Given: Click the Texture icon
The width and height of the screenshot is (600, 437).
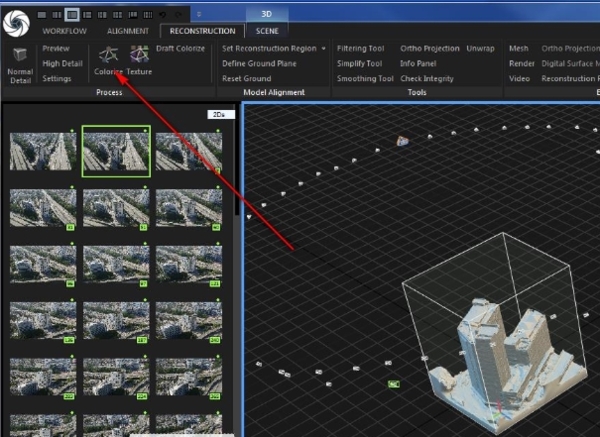Looking at the screenshot, I should point(139,55).
